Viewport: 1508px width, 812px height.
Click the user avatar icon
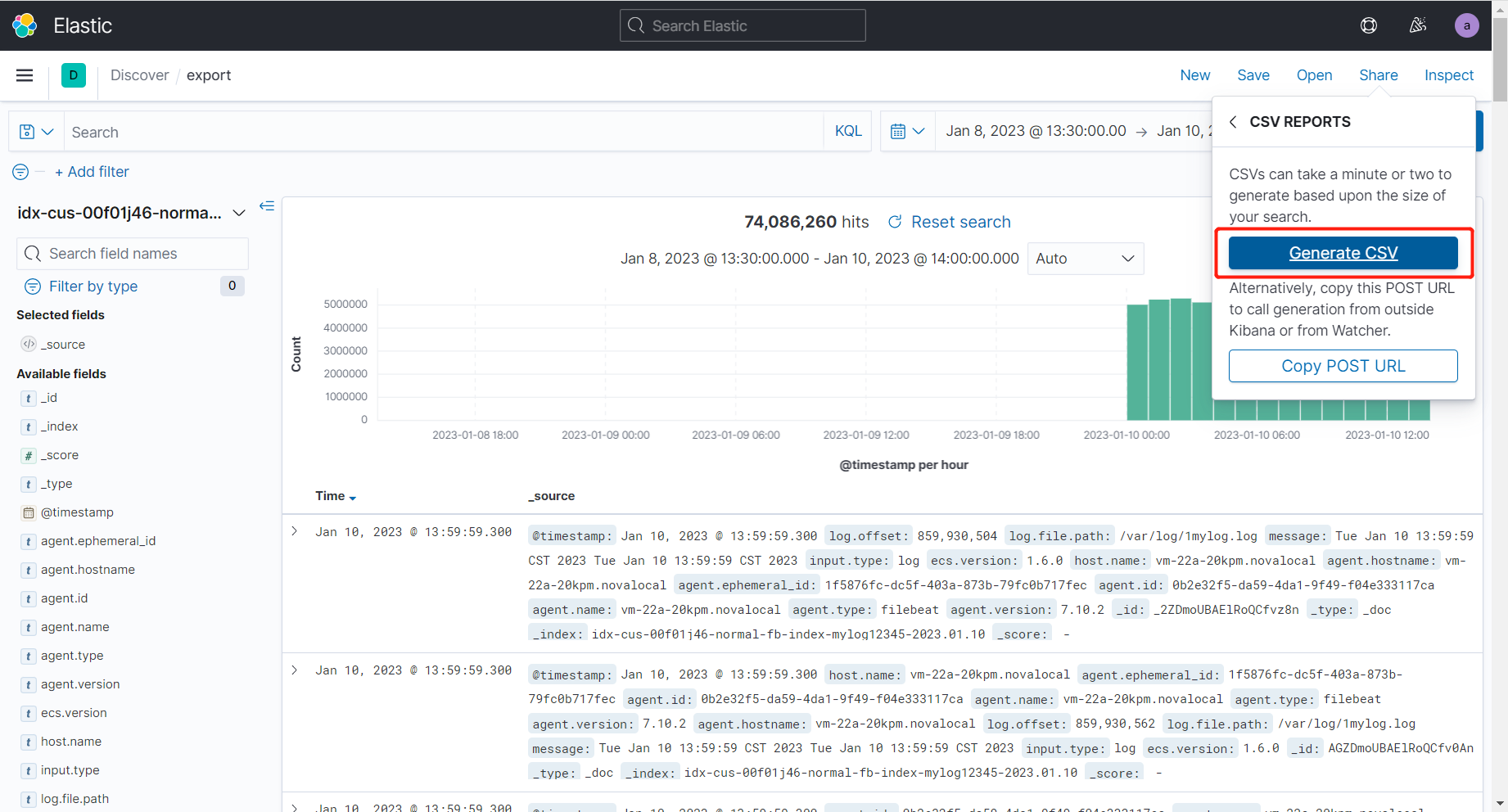[1466, 25]
